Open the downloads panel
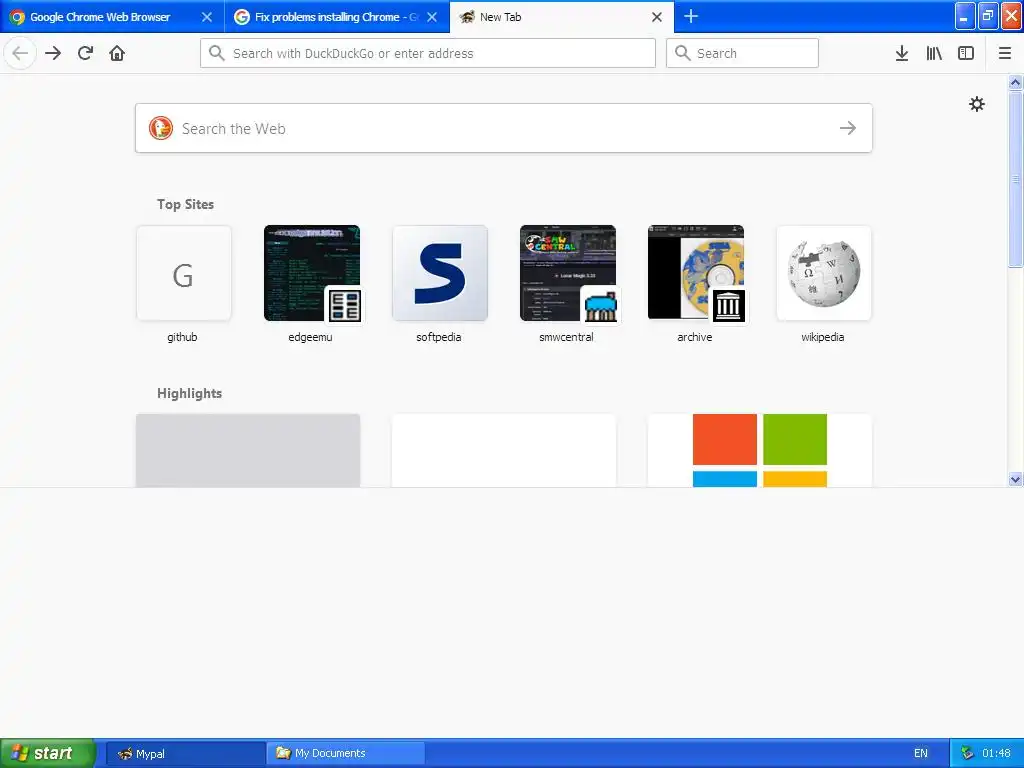Image resolution: width=1024 pixels, height=768 pixels. (x=902, y=53)
